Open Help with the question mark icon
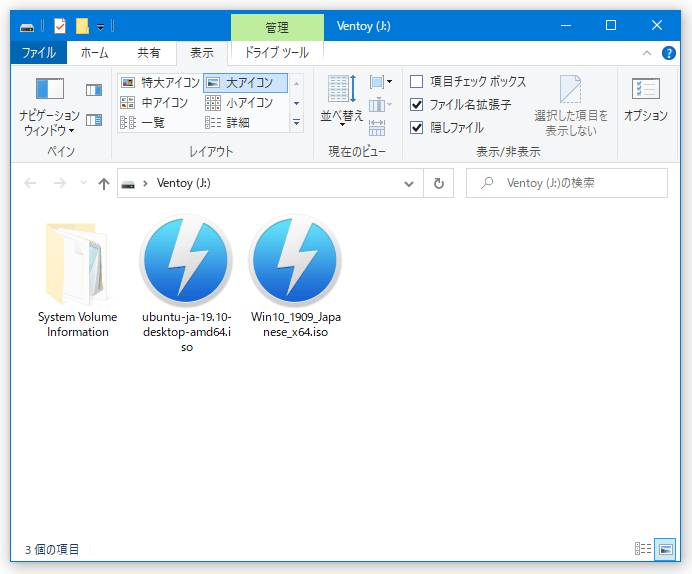The width and height of the screenshot is (692, 574). 669,53
